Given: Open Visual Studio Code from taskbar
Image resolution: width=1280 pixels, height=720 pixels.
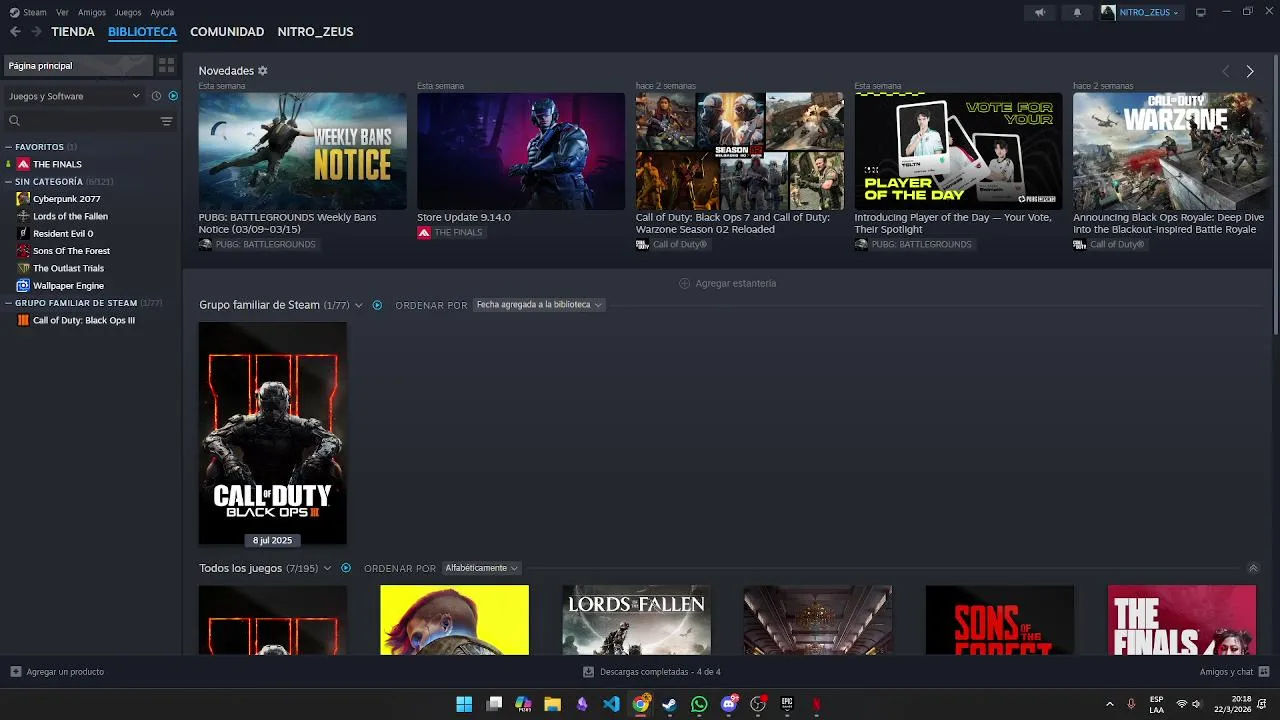Looking at the screenshot, I should point(611,704).
